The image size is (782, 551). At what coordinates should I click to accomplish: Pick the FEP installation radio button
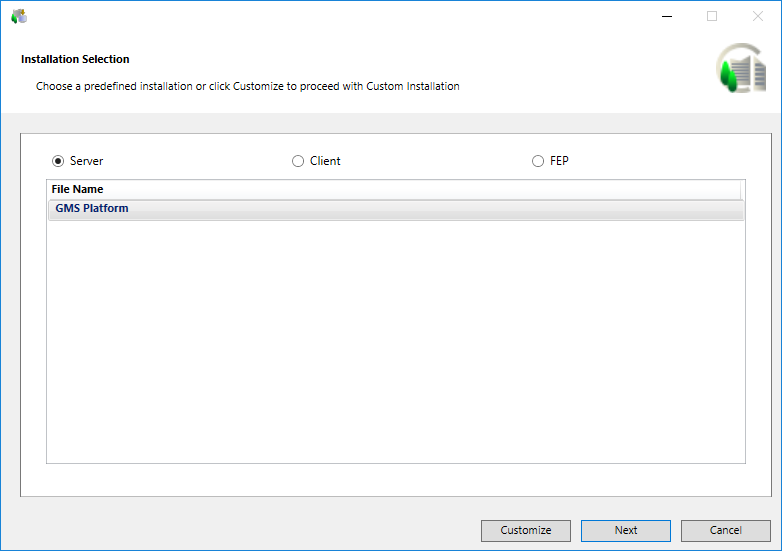pyautogui.click(x=538, y=161)
